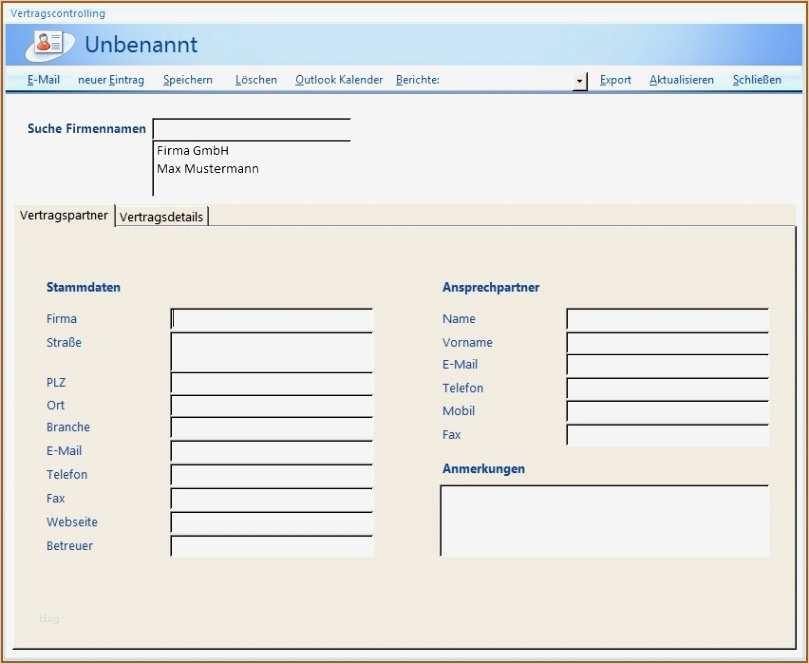Click the E-Mail toolbar button

(43, 80)
